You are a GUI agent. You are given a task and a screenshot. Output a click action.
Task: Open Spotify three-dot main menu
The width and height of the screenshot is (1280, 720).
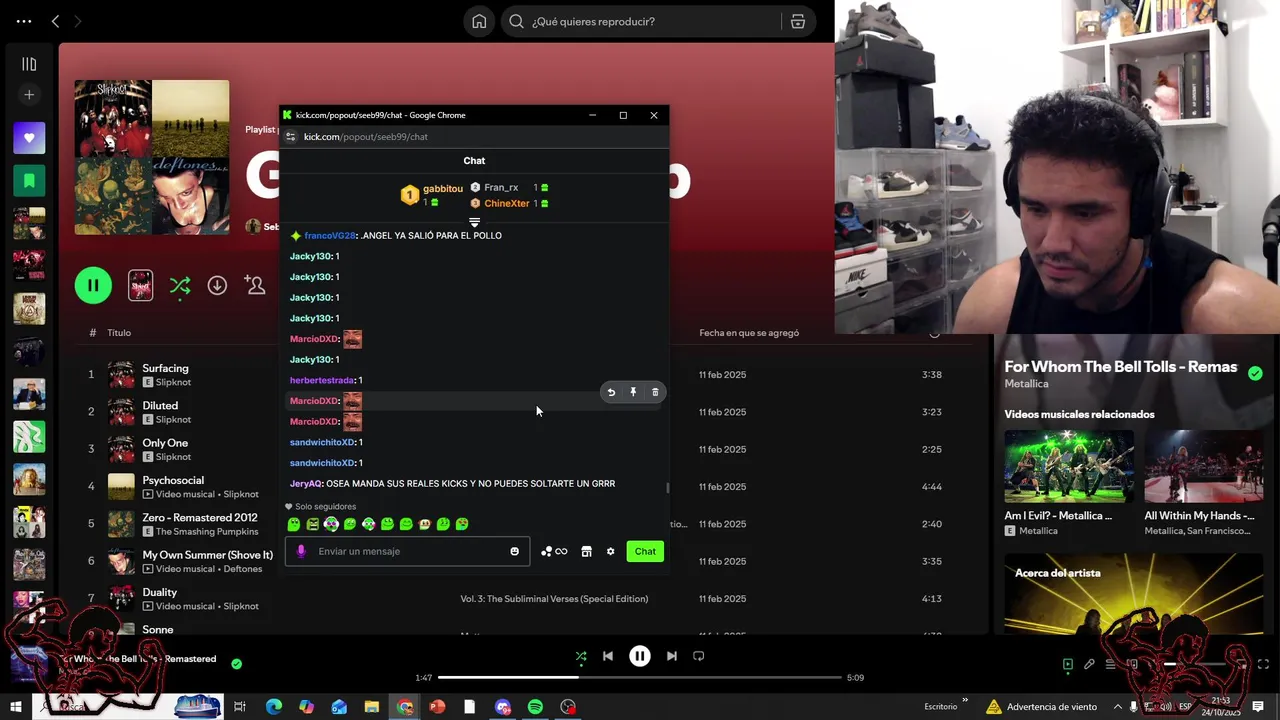[x=24, y=21]
